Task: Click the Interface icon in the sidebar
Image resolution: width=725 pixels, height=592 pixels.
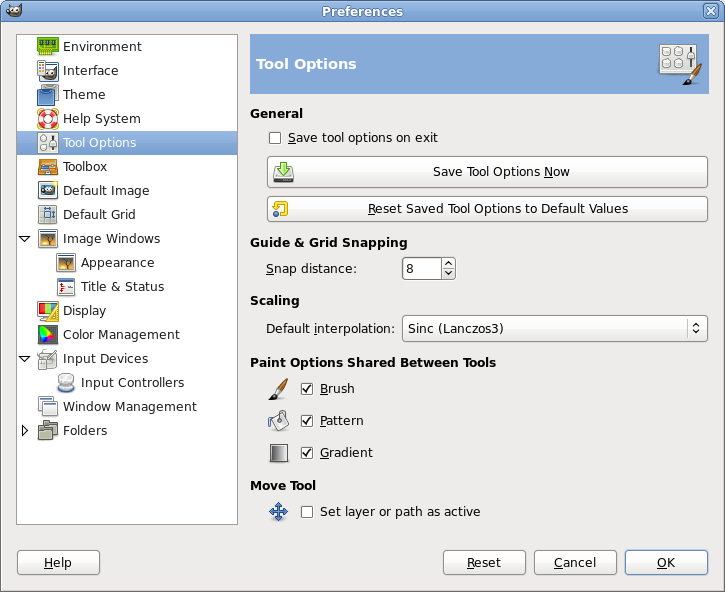Action: click(x=48, y=70)
